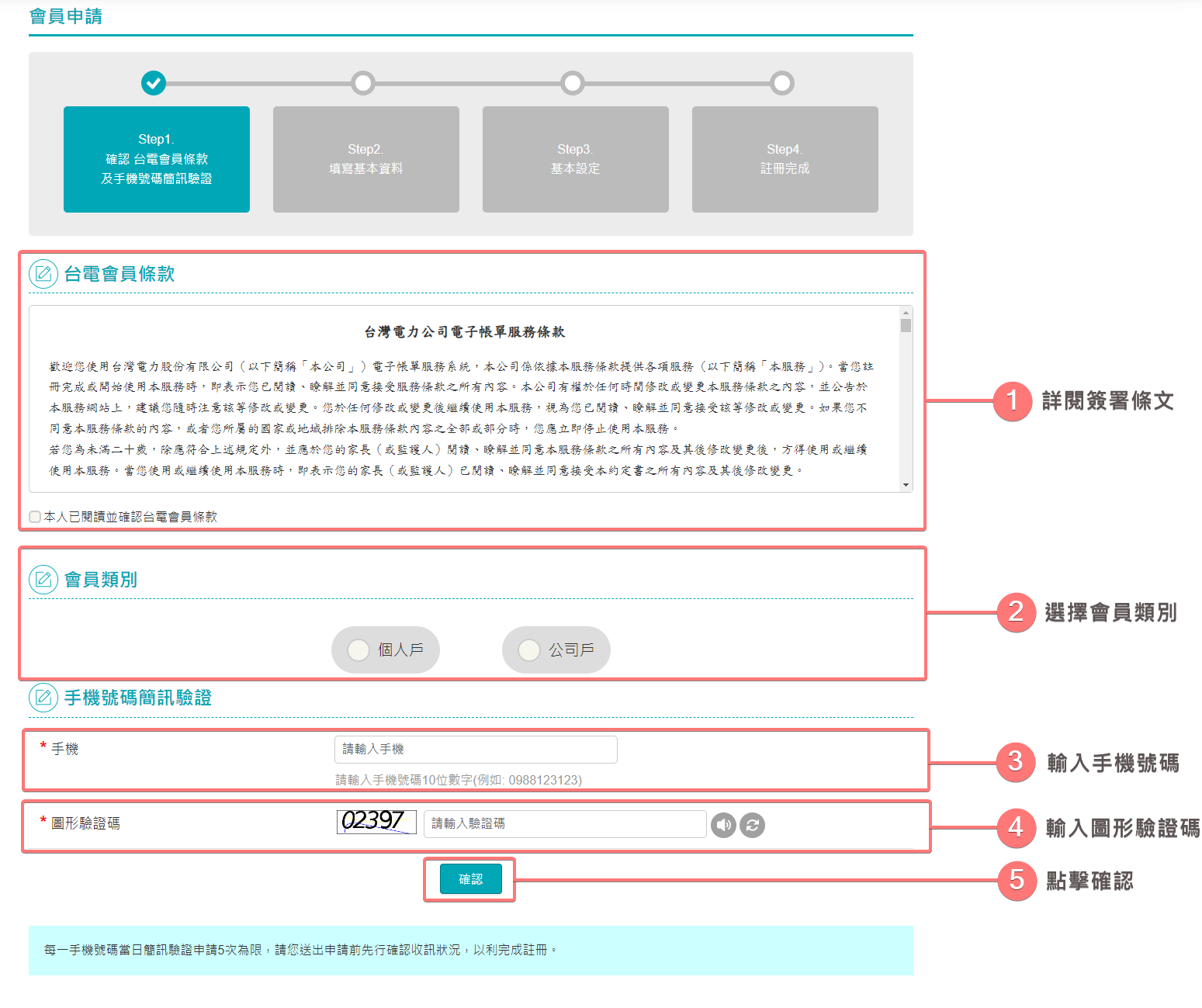Click the terms box scroll-down arrow
Screen dimensions: 1202x1008
(906, 485)
